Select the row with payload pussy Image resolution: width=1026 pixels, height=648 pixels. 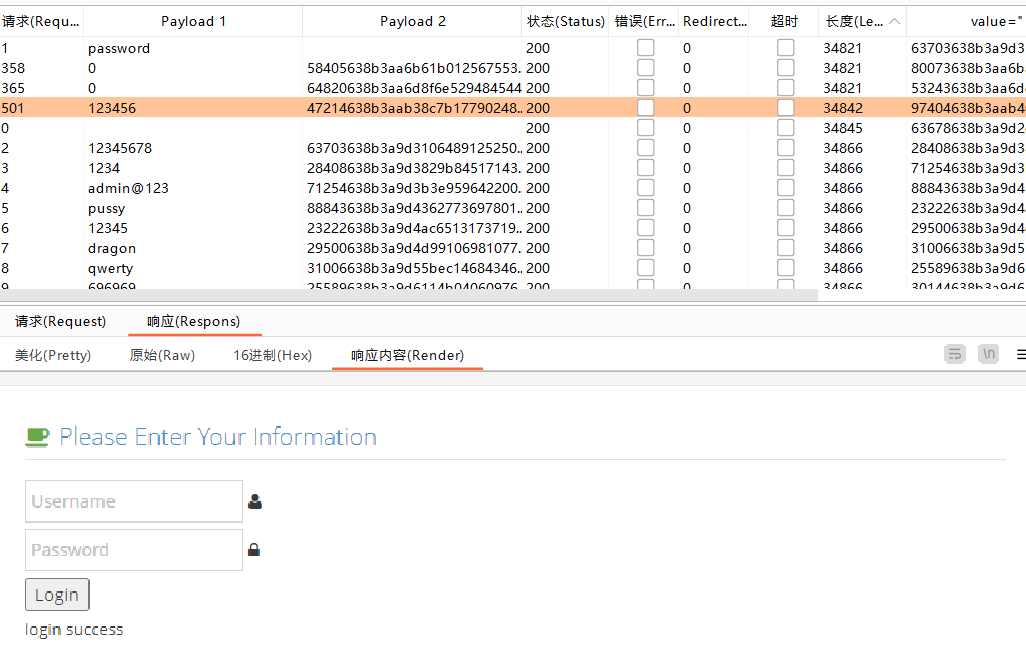513,208
